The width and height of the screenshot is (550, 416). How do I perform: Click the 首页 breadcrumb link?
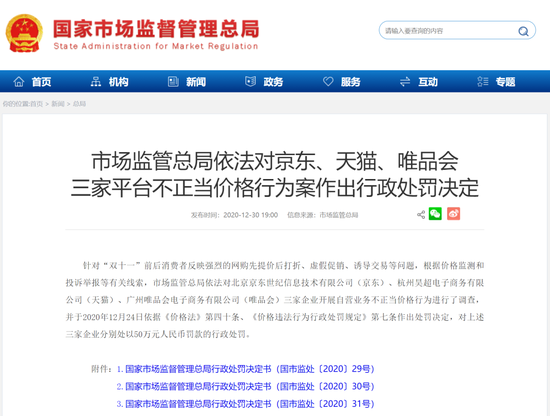[x=36, y=104]
